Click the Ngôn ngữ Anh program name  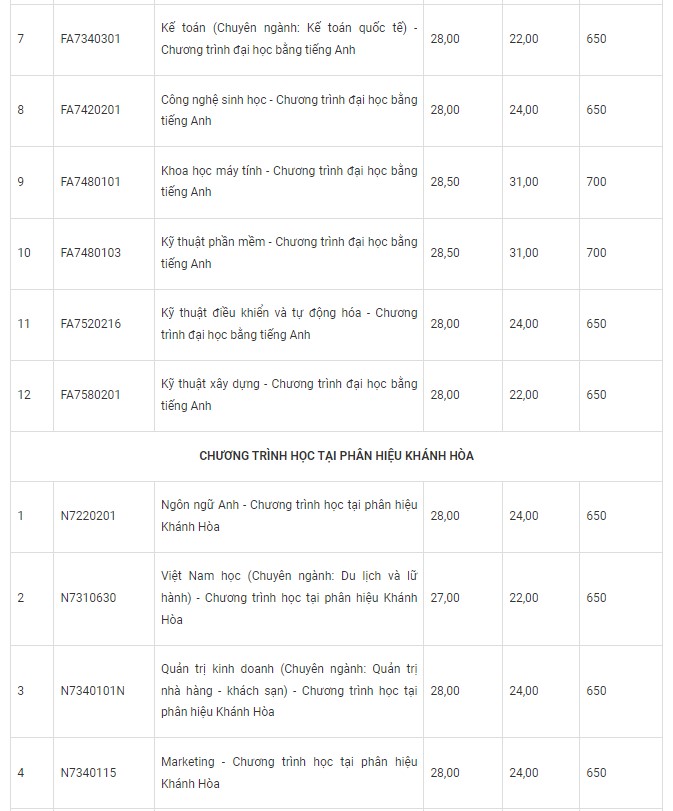pos(289,516)
